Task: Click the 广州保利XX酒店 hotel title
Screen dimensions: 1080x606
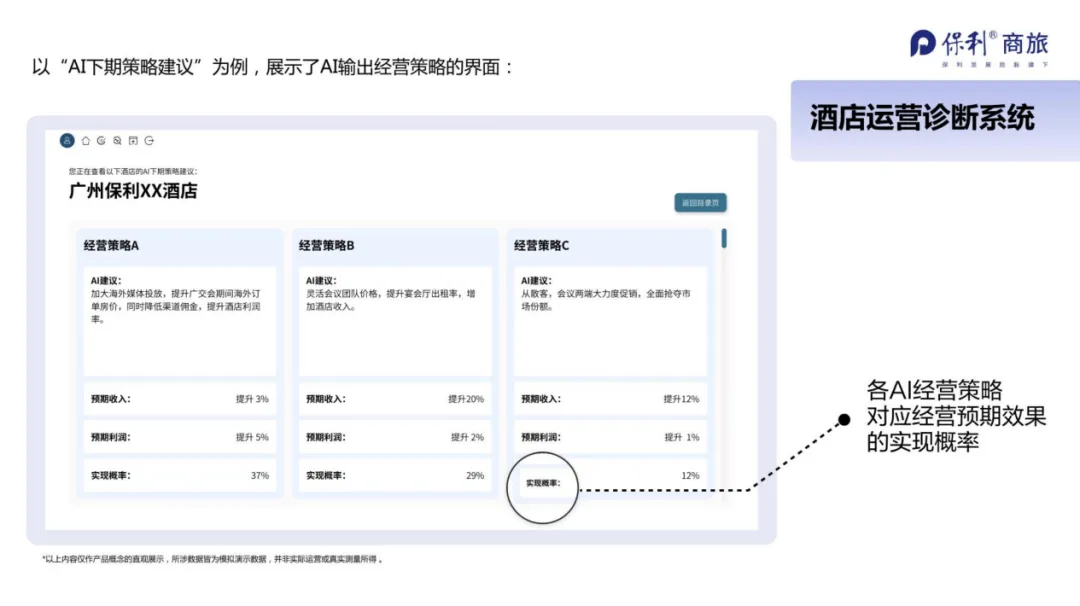Action: [x=133, y=191]
